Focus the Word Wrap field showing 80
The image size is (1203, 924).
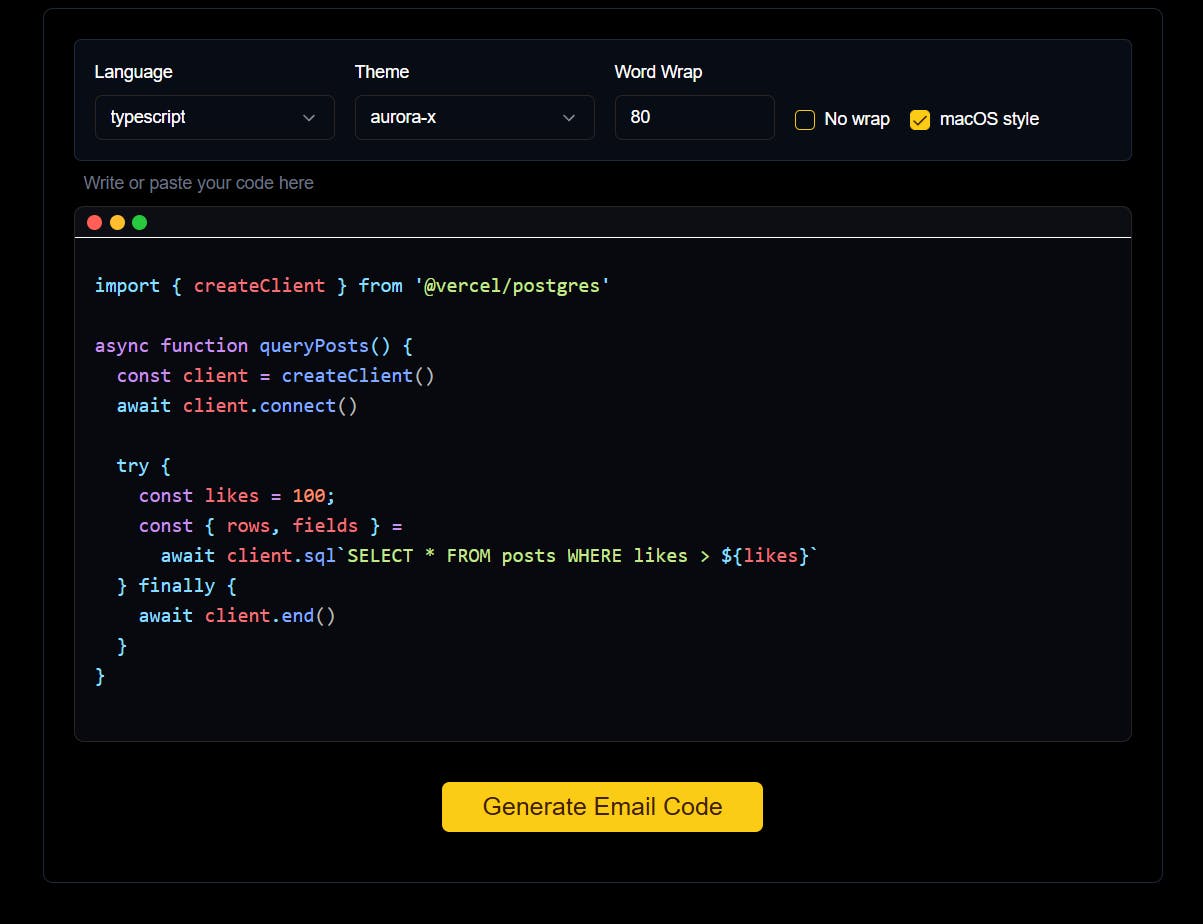pyautogui.click(x=695, y=117)
